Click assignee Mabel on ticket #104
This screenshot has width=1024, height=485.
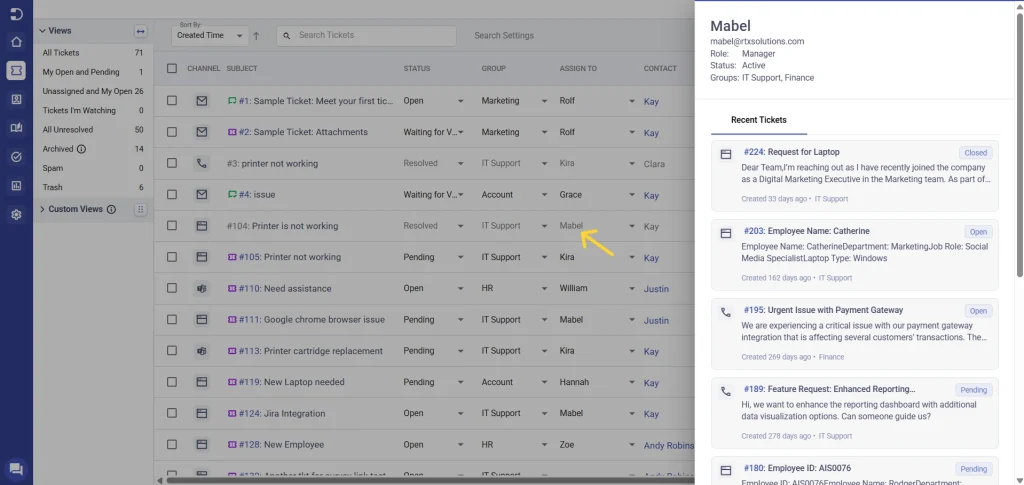click(x=571, y=226)
